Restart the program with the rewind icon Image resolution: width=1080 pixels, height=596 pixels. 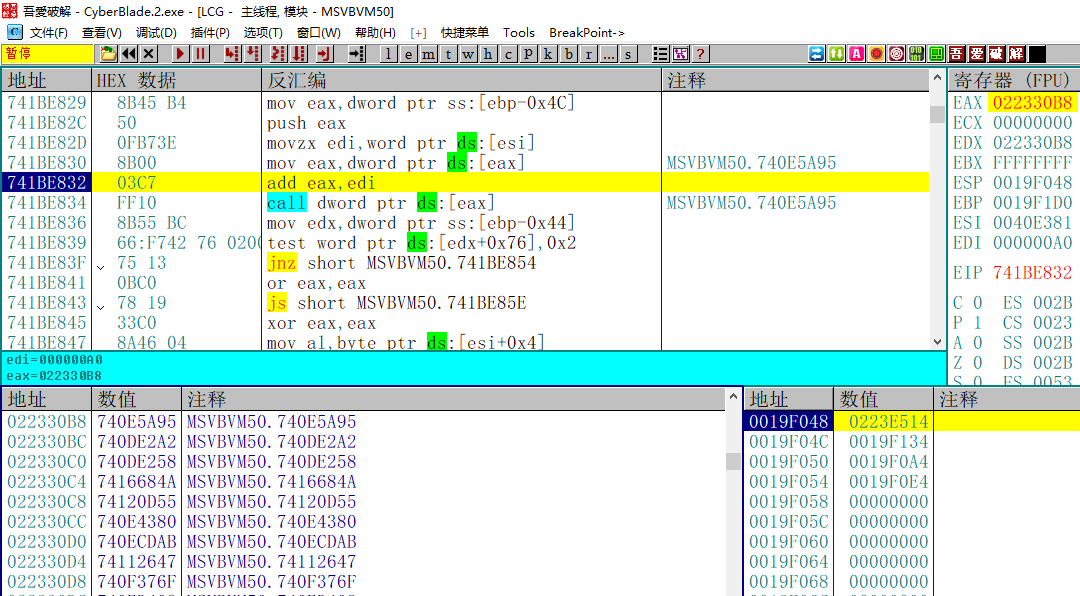click(x=129, y=54)
